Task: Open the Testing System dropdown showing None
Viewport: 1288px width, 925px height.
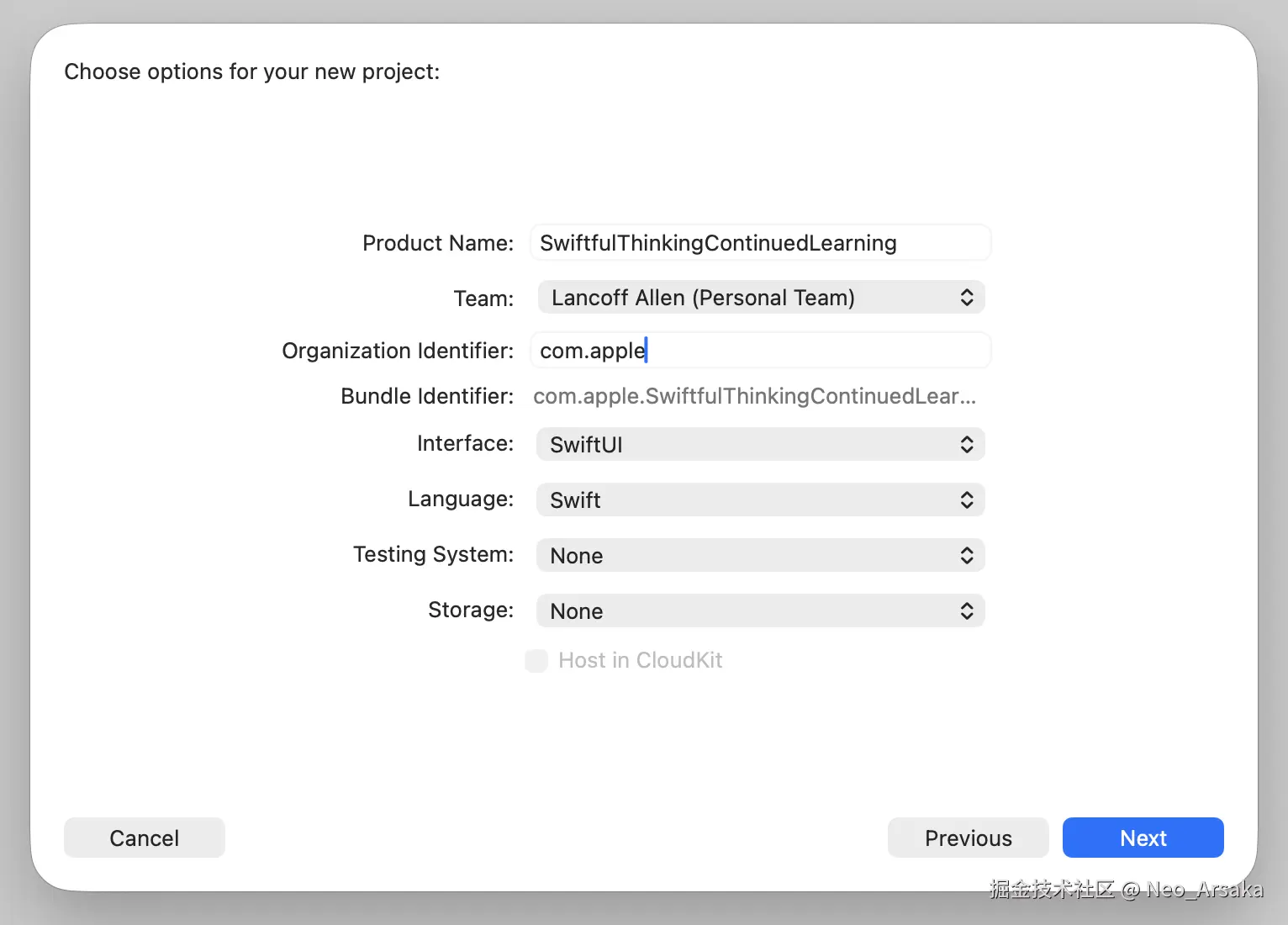Action: pos(748,556)
